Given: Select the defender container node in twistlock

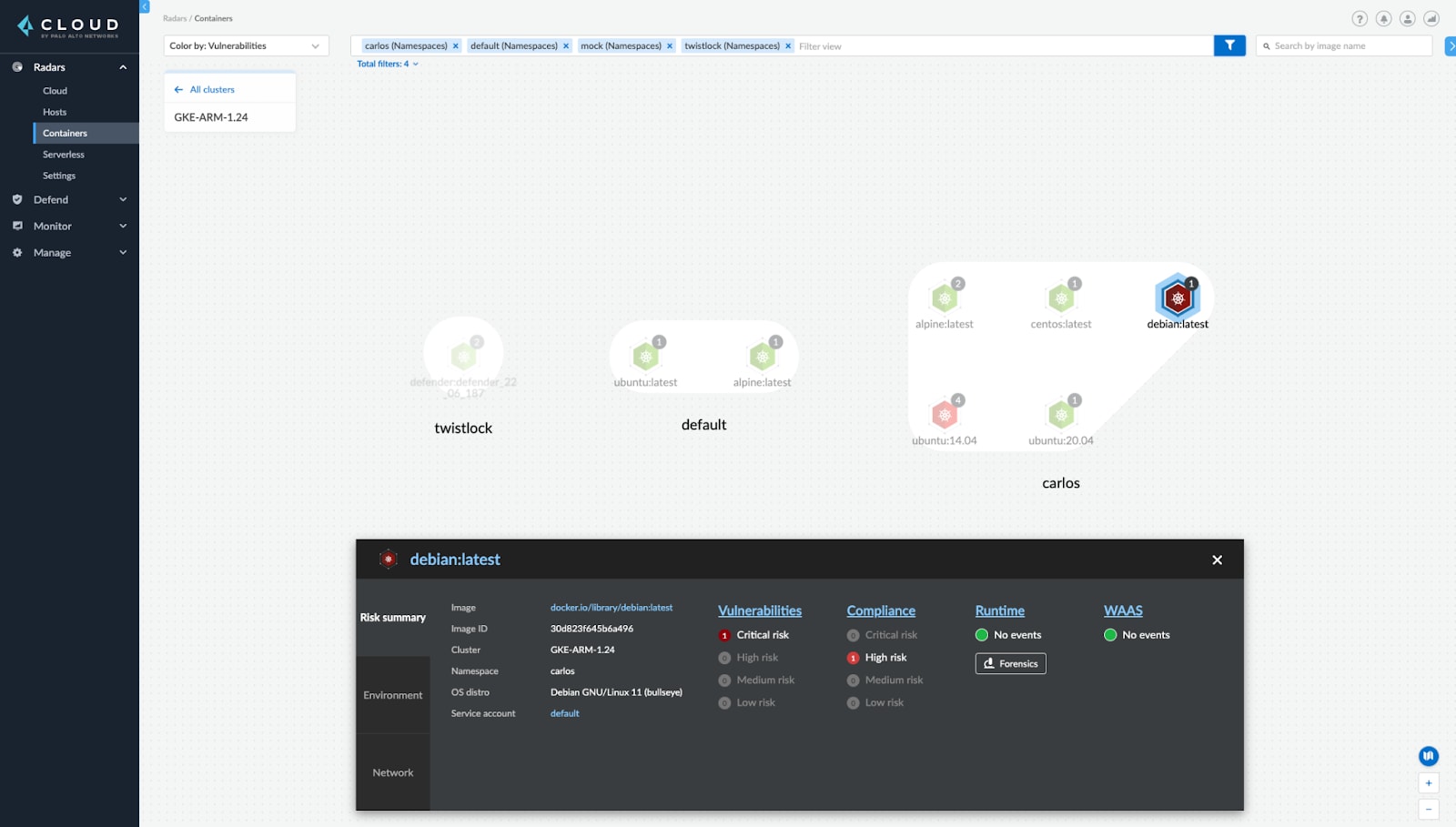Looking at the screenshot, I should [x=464, y=357].
